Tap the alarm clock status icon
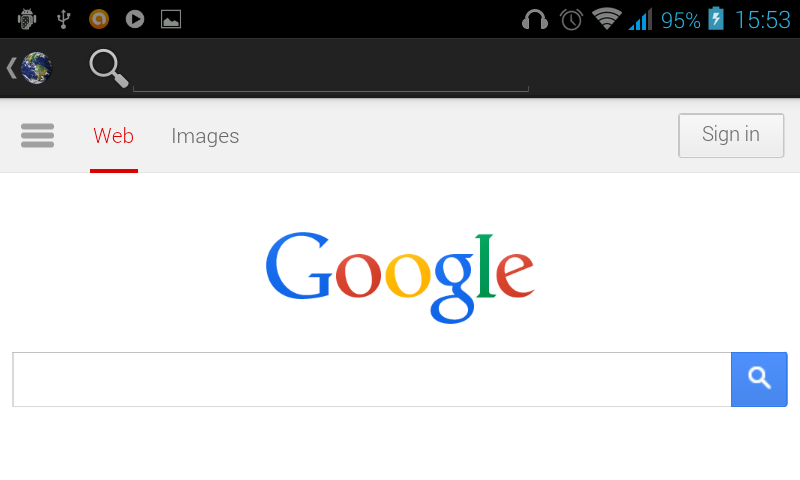The height and width of the screenshot is (480, 800). click(x=571, y=20)
